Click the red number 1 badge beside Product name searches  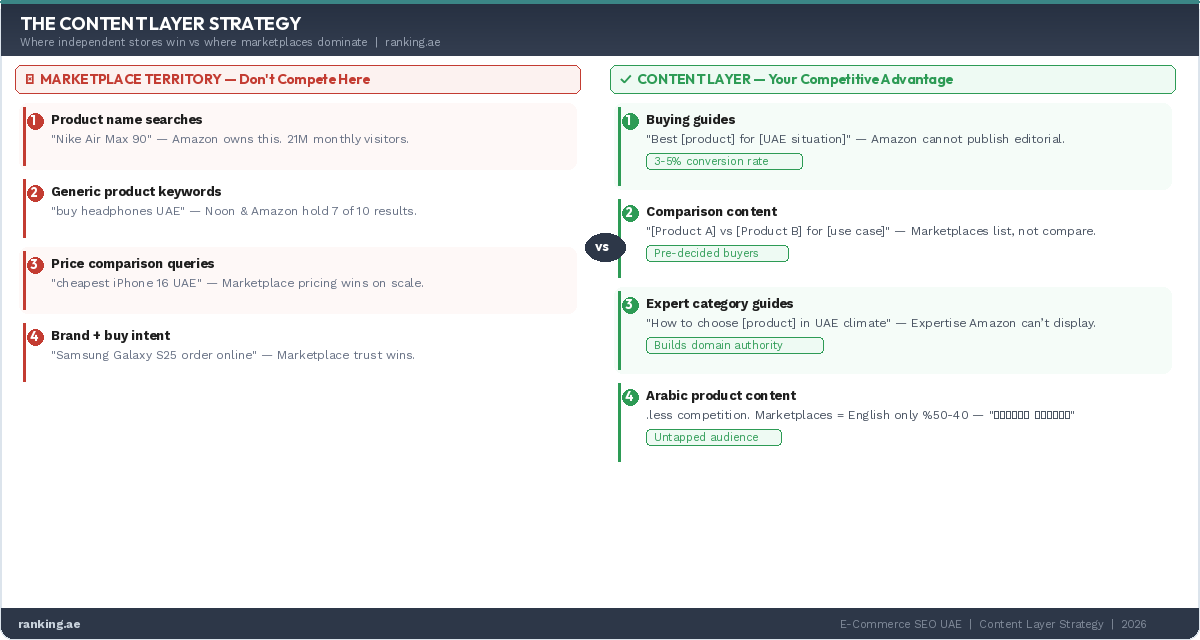click(x=35, y=121)
